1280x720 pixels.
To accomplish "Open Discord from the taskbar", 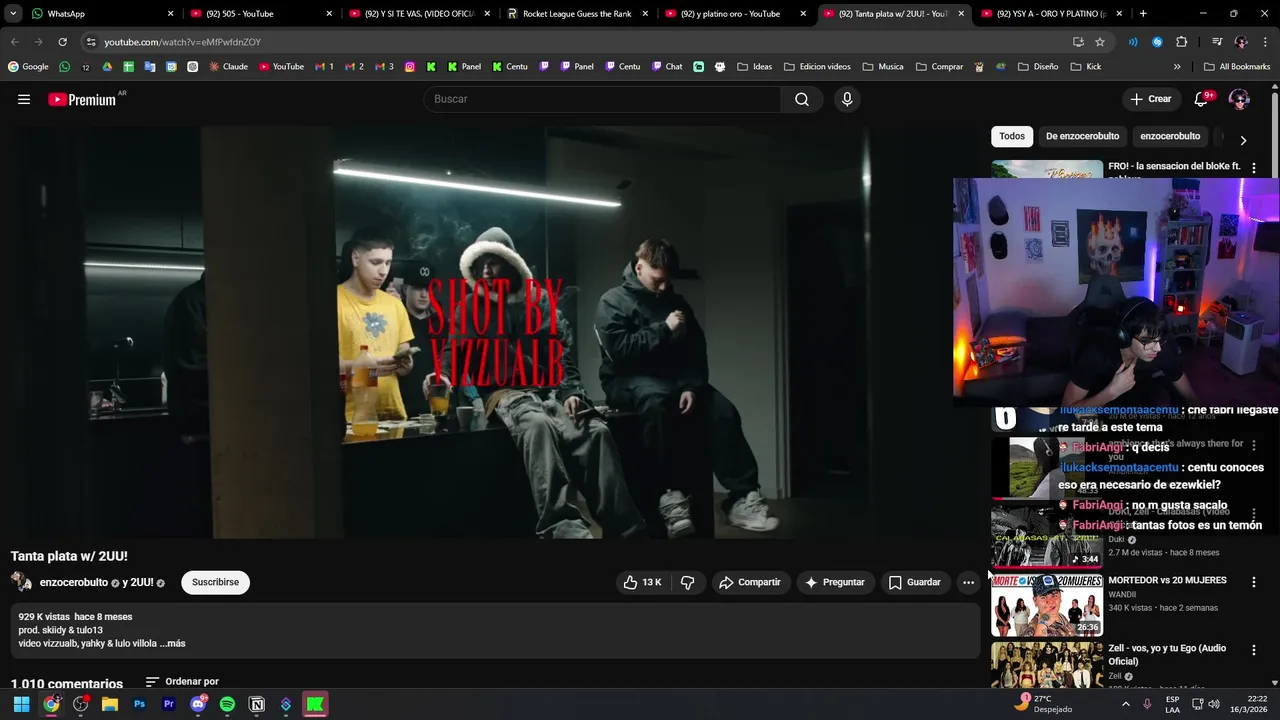I will 198,704.
